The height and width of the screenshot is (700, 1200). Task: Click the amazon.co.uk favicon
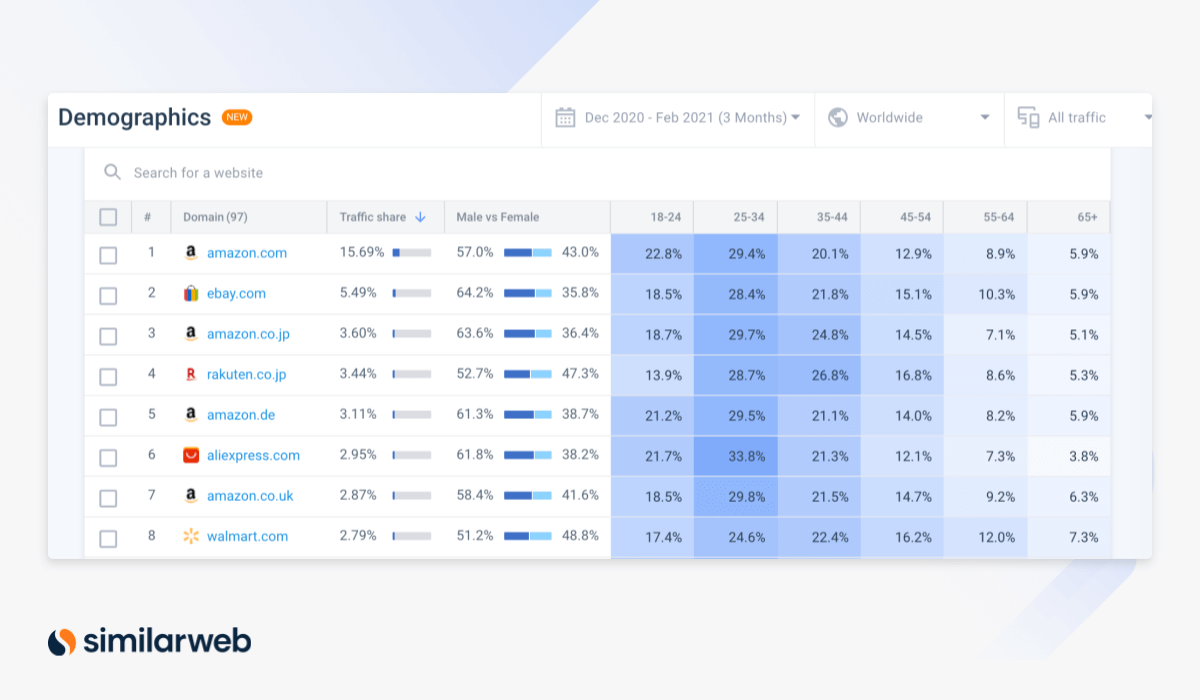pos(191,495)
